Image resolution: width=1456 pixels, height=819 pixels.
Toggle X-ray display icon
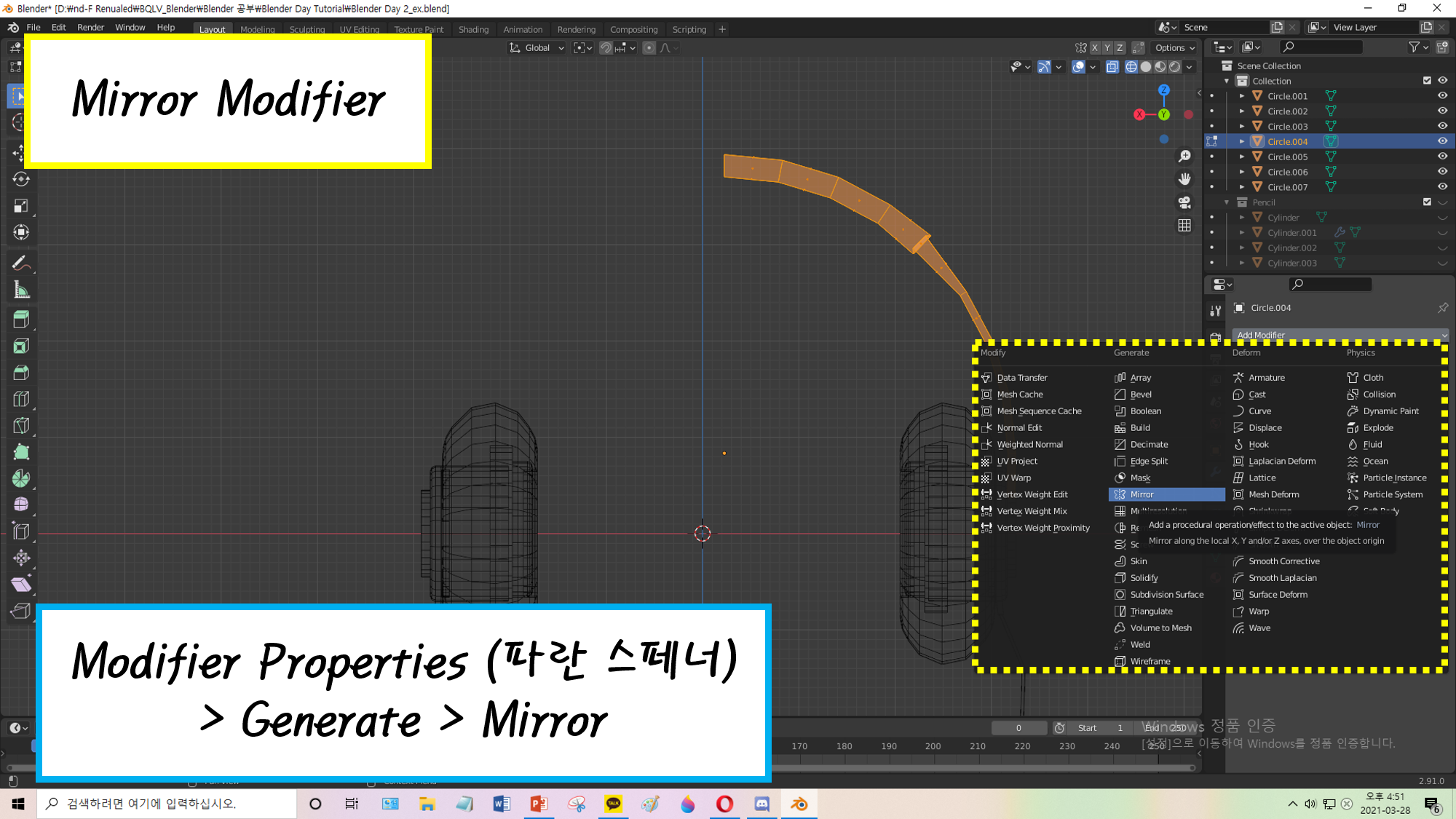1112,67
